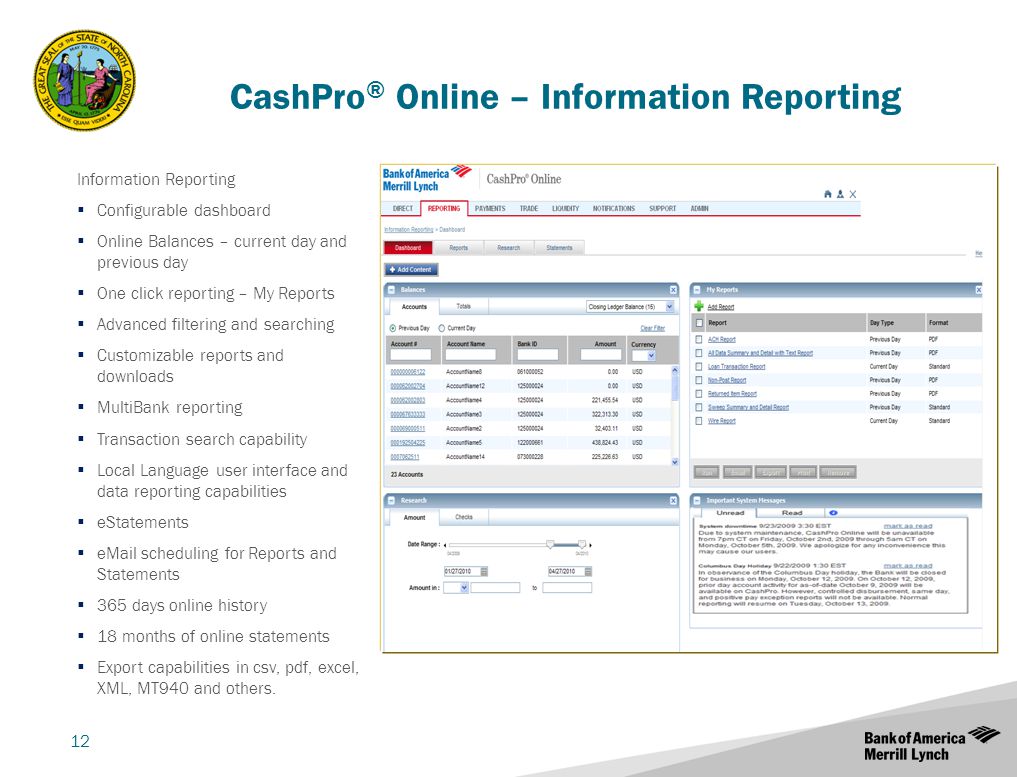Open the NOTIFICATIONS menu
The height and width of the screenshot is (777, 1017).
[614, 208]
